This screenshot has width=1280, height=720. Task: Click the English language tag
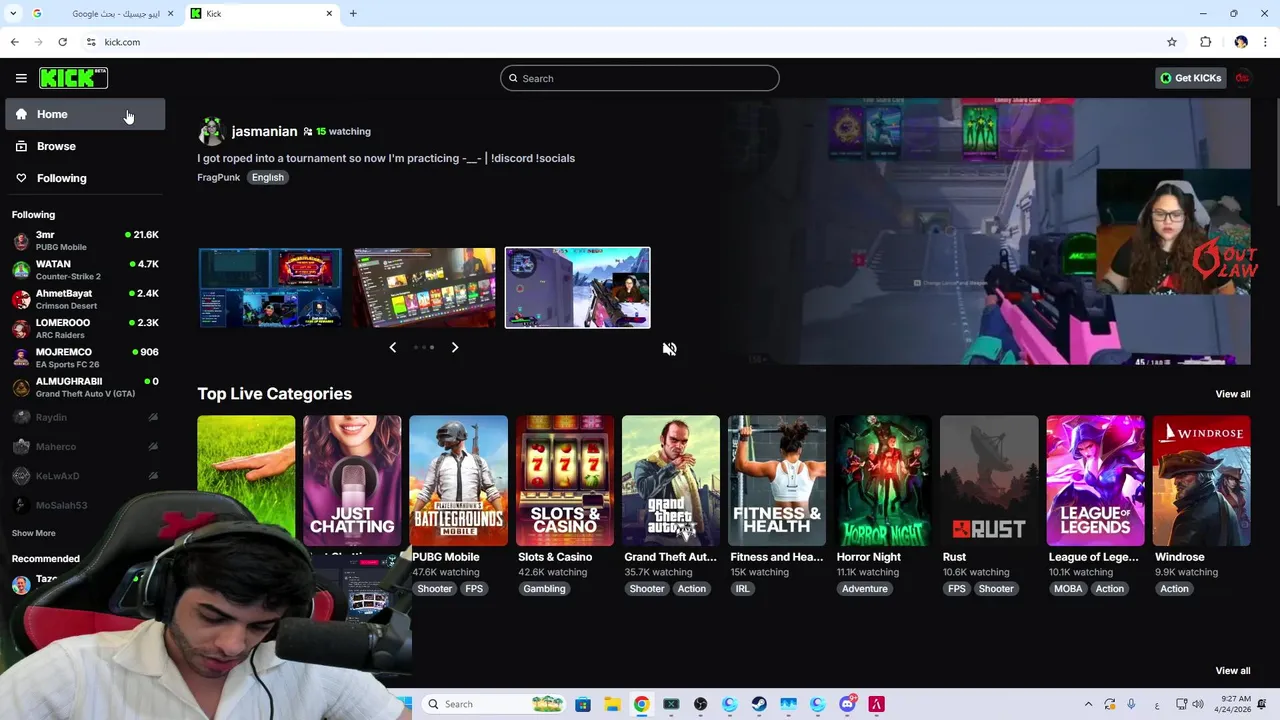point(267,177)
